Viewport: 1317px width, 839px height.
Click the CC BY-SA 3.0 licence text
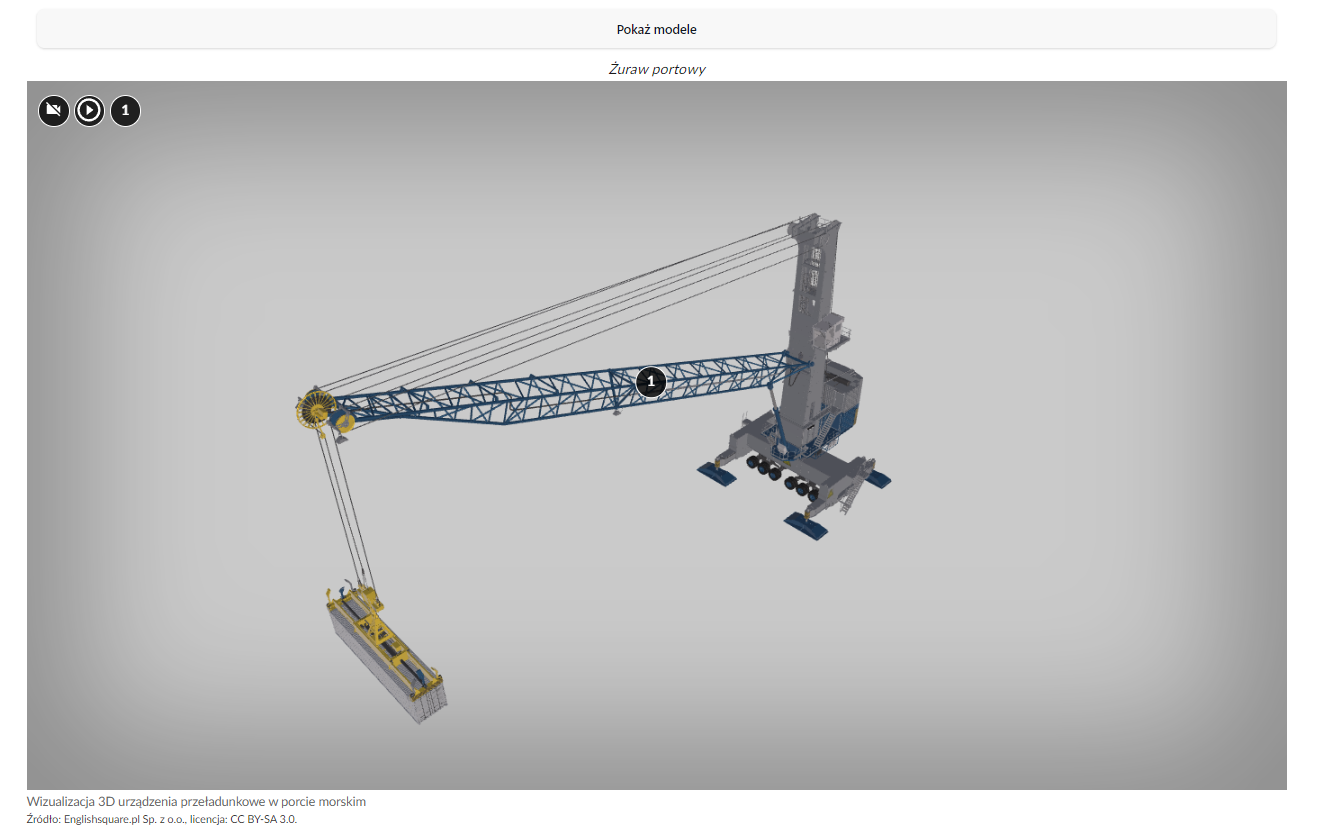(x=263, y=819)
